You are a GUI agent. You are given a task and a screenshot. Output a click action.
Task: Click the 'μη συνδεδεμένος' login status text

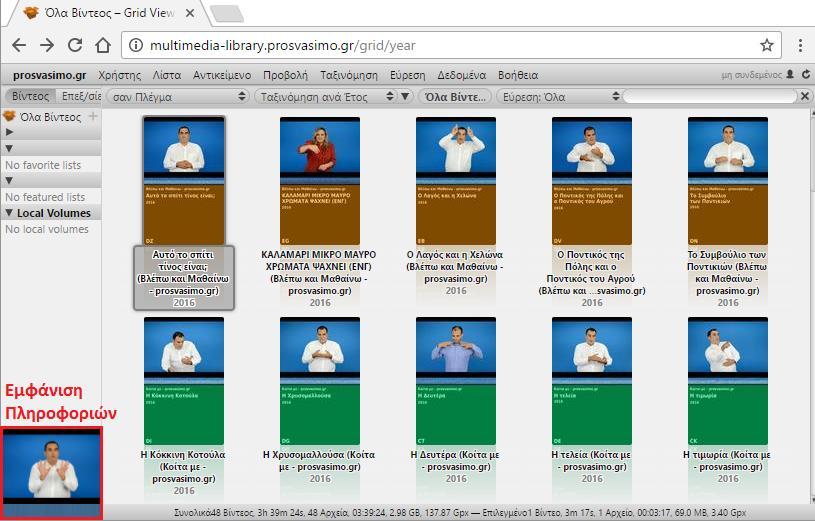[x=752, y=75]
